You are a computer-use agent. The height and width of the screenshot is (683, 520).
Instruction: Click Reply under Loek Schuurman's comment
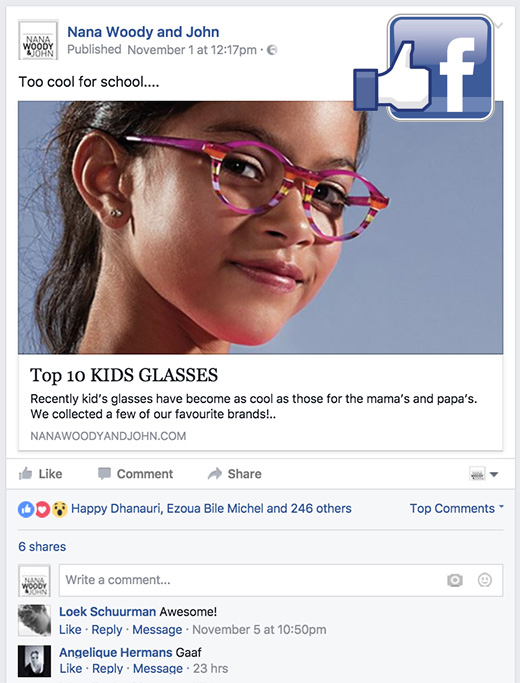107,629
